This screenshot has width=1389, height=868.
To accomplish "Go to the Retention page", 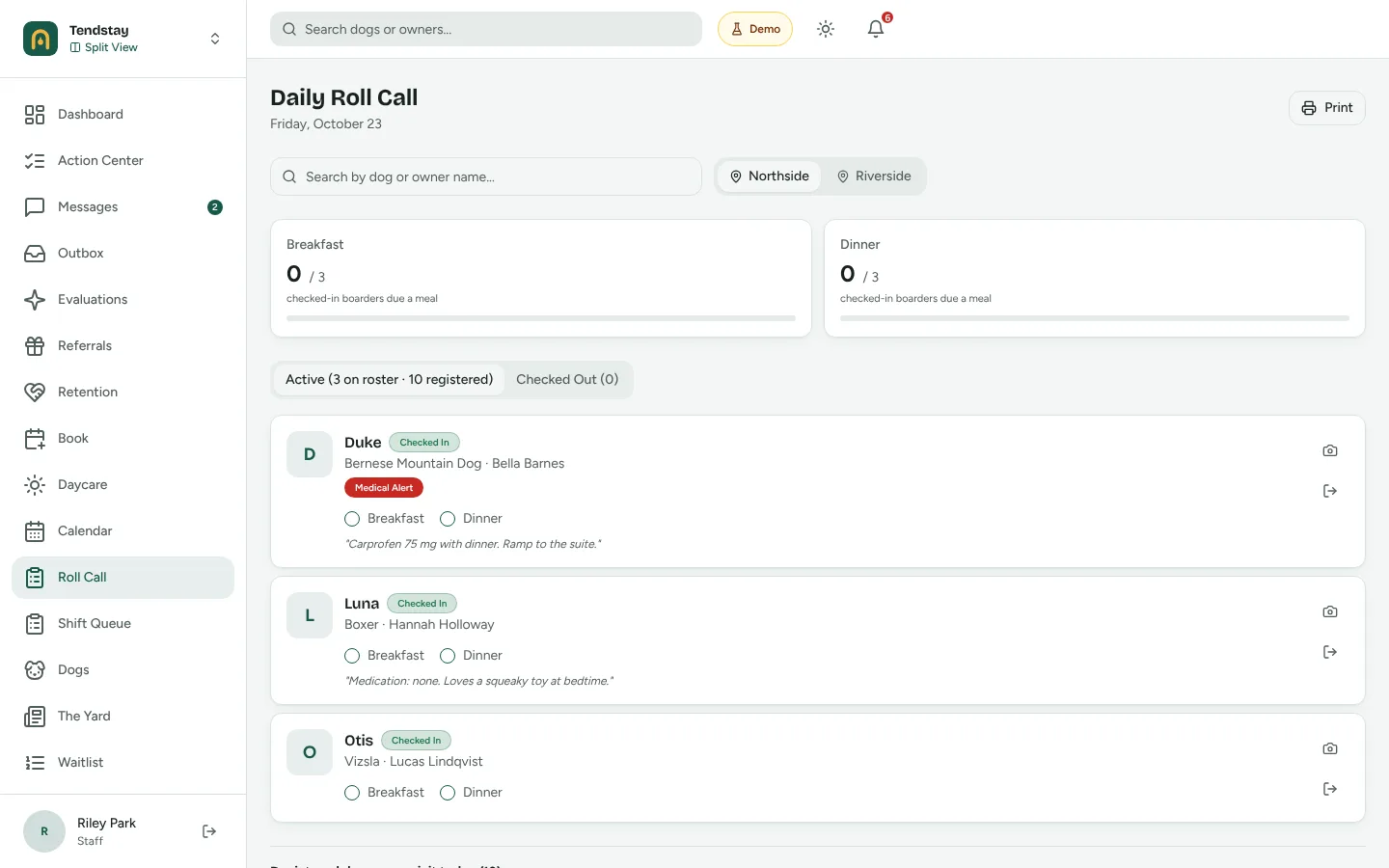I will (123, 393).
